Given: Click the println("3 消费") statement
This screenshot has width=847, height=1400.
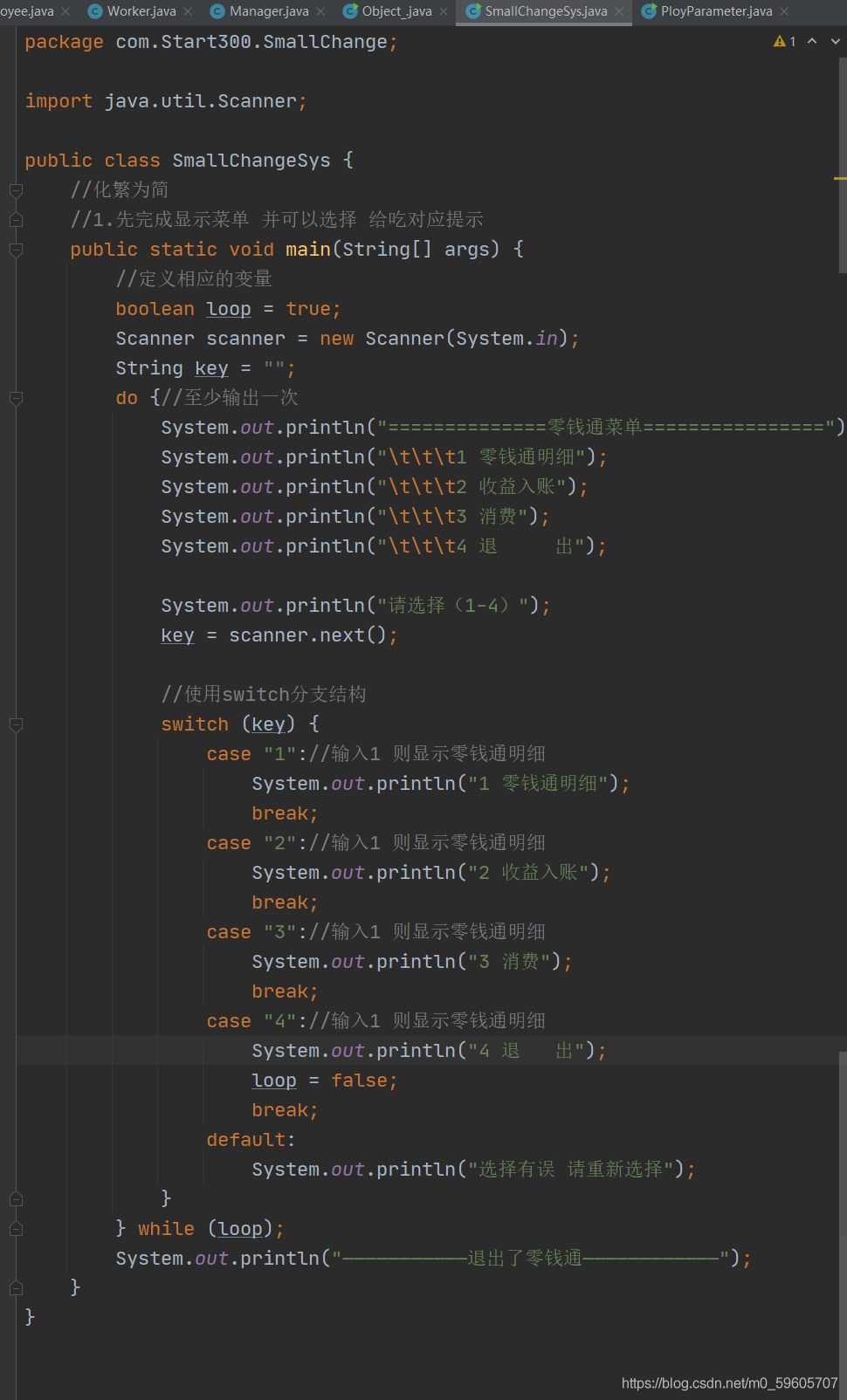Looking at the screenshot, I should point(412,962).
